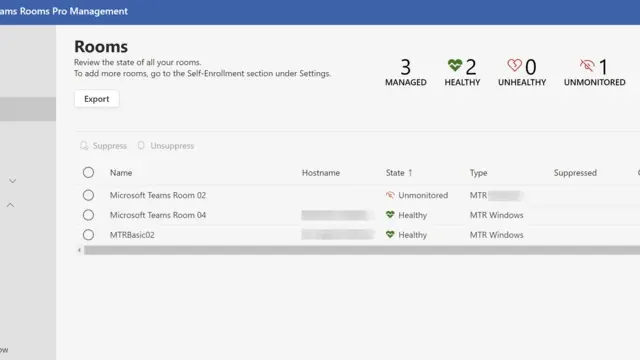Select the Microsoft Teams Room 02 row radio

coord(88,195)
